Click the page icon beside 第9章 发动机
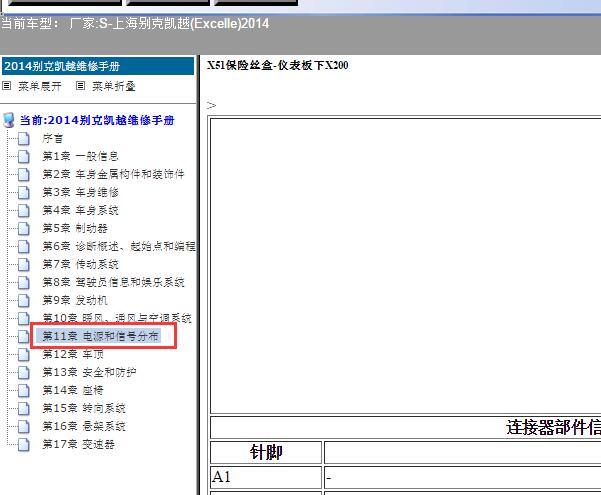Viewport: 601px width, 495px height. 23,301
